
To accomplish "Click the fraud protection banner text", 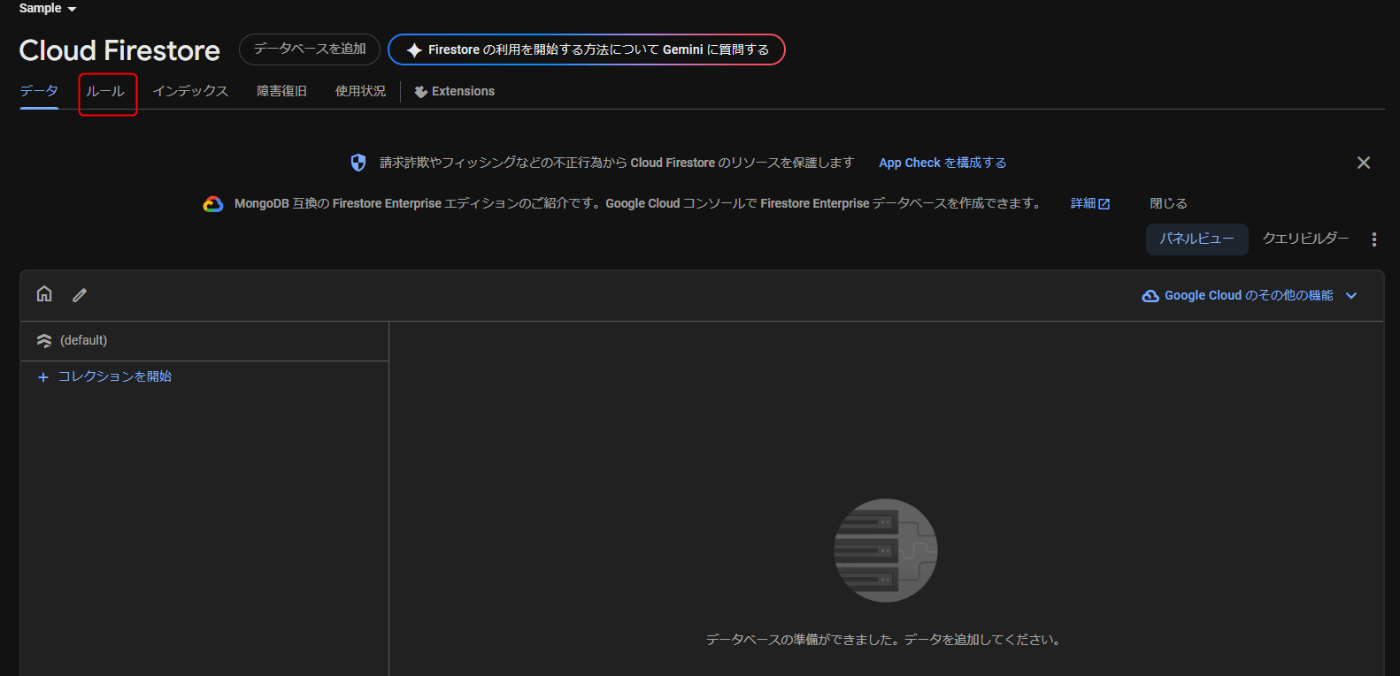I will pos(617,162).
